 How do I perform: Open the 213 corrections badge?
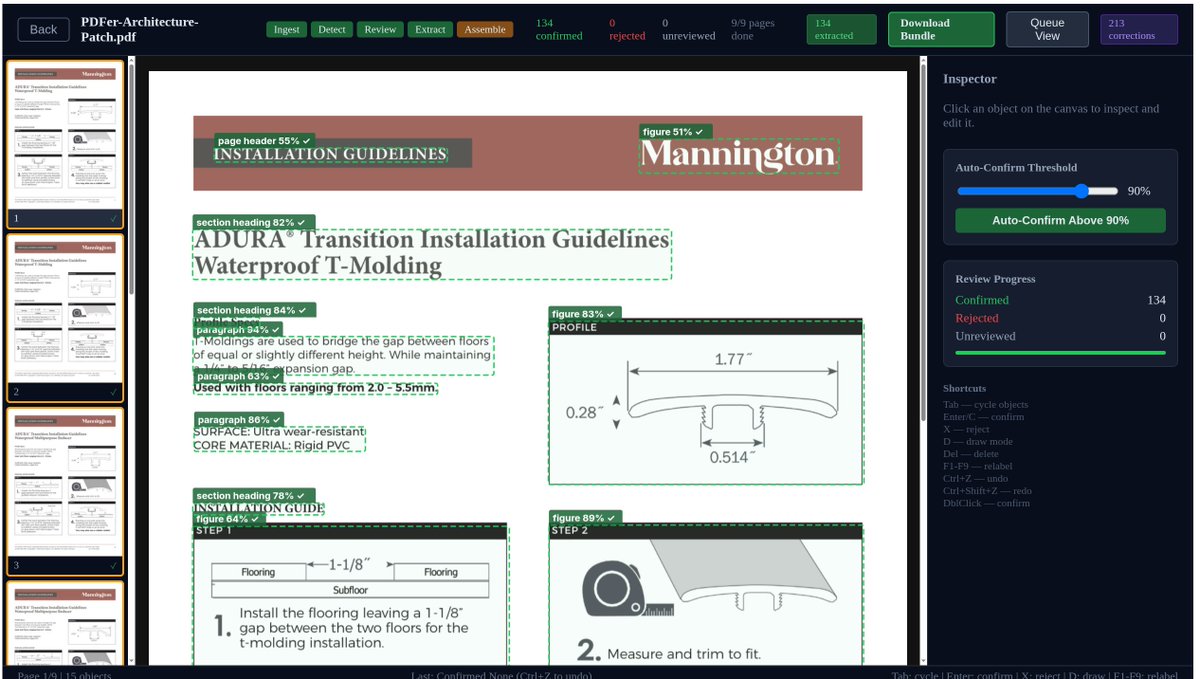(x=1138, y=29)
